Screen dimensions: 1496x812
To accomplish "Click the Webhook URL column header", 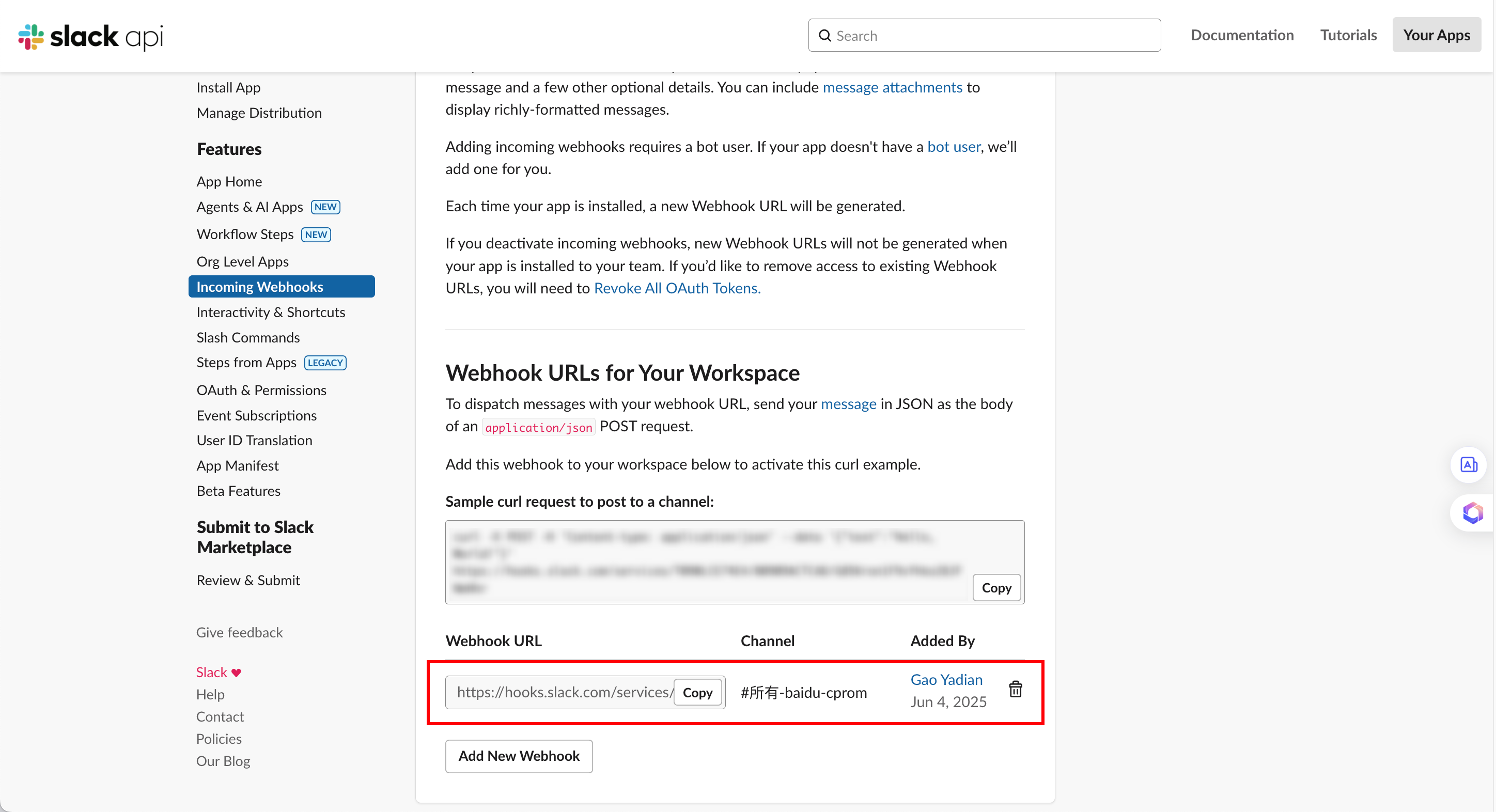I will pyautogui.click(x=493, y=641).
